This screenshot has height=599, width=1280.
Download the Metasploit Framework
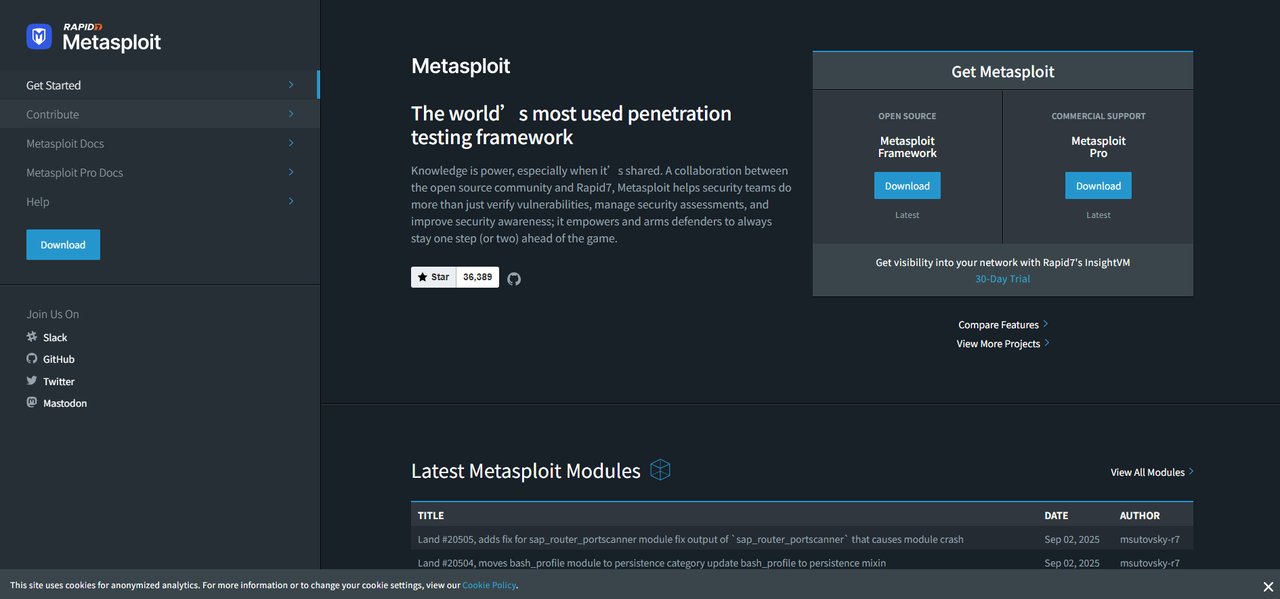click(x=907, y=185)
